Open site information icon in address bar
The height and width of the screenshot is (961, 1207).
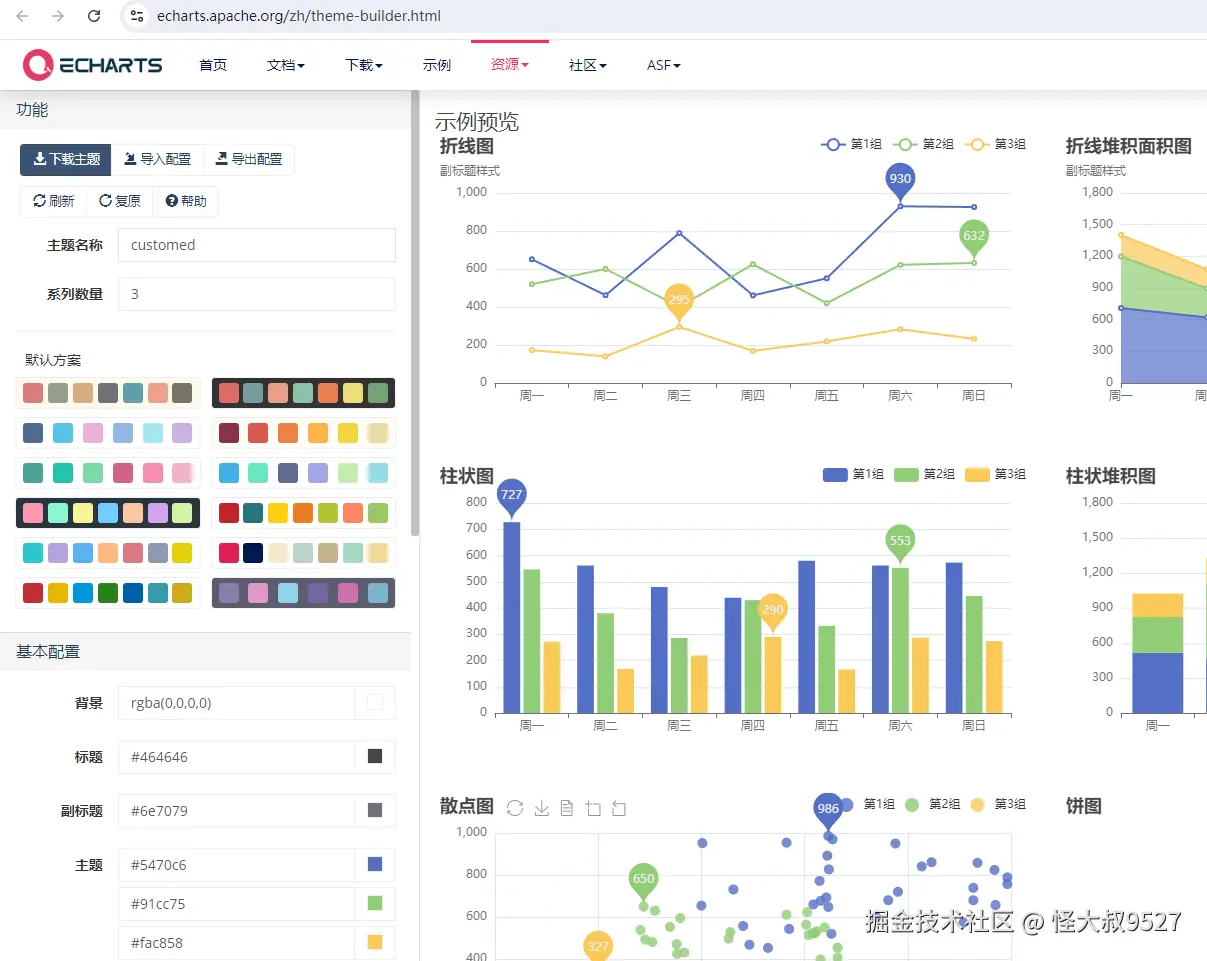click(x=138, y=16)
